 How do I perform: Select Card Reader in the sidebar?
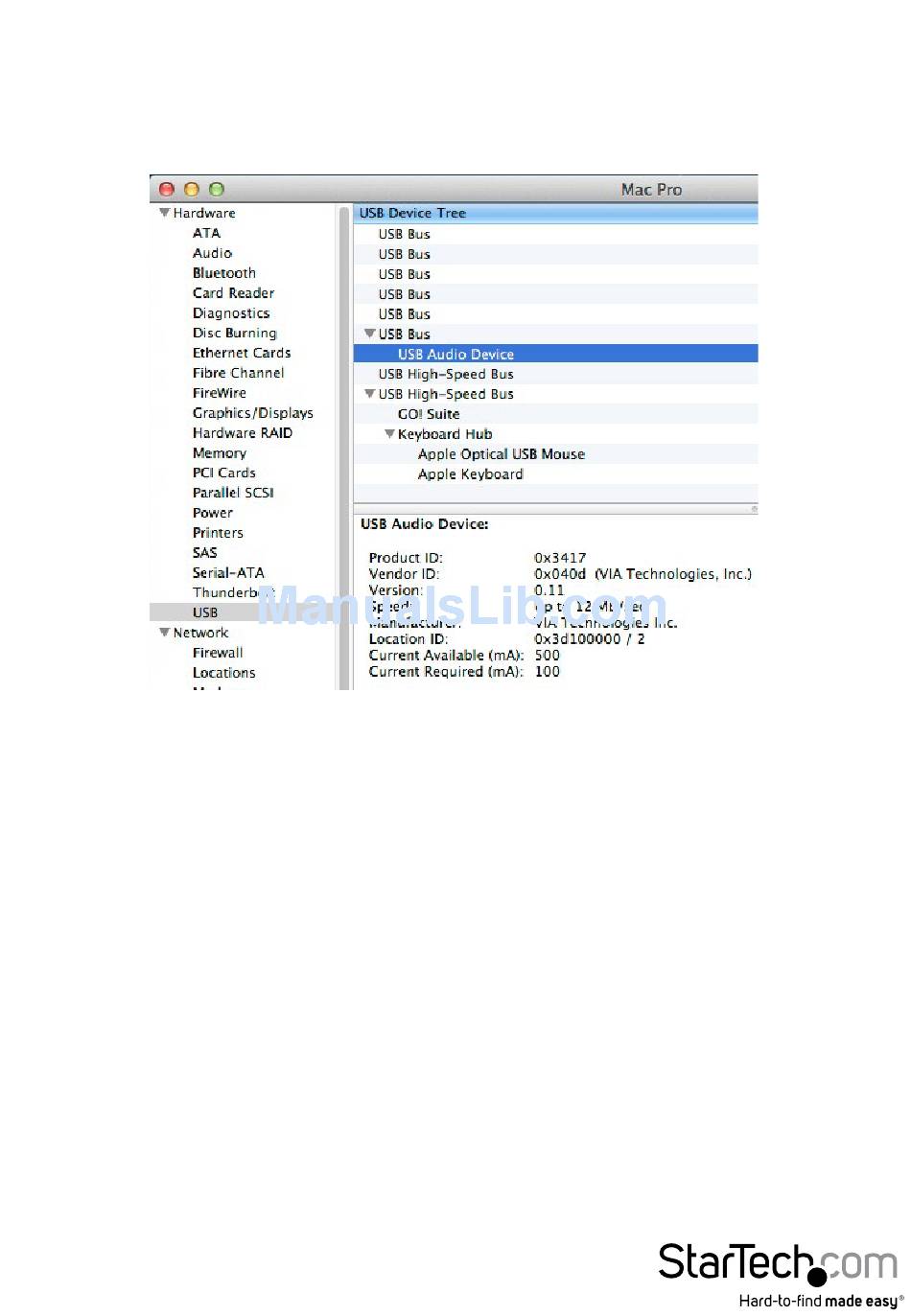[x=233, y=293]
